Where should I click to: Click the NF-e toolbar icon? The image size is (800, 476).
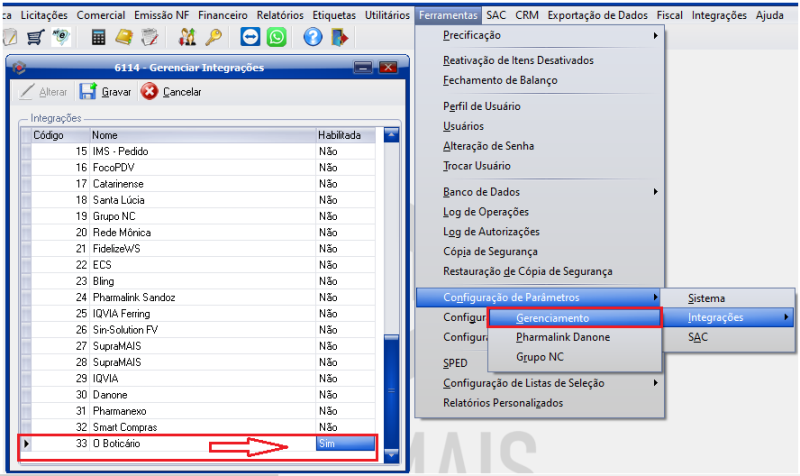coord(60,38)
